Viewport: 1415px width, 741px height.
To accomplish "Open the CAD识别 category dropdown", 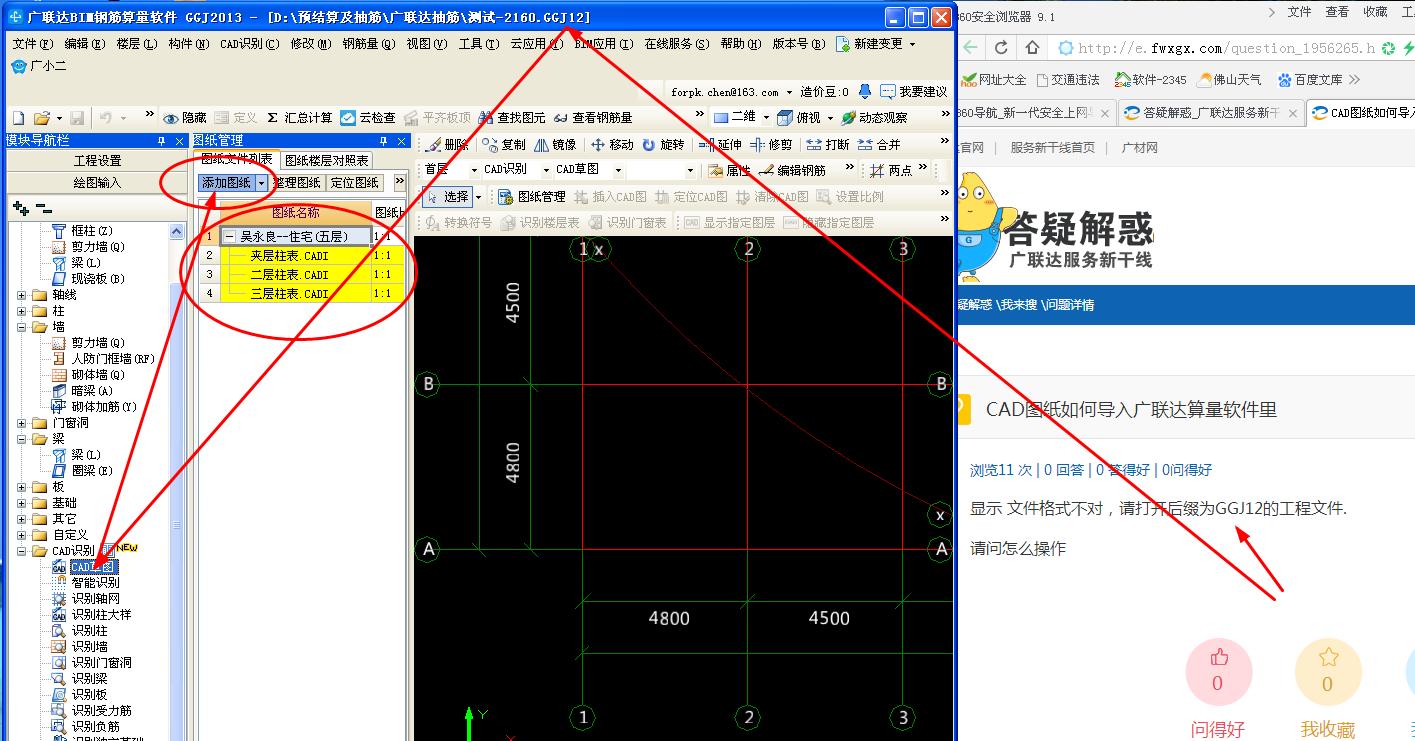I will (x=546, y=170).
